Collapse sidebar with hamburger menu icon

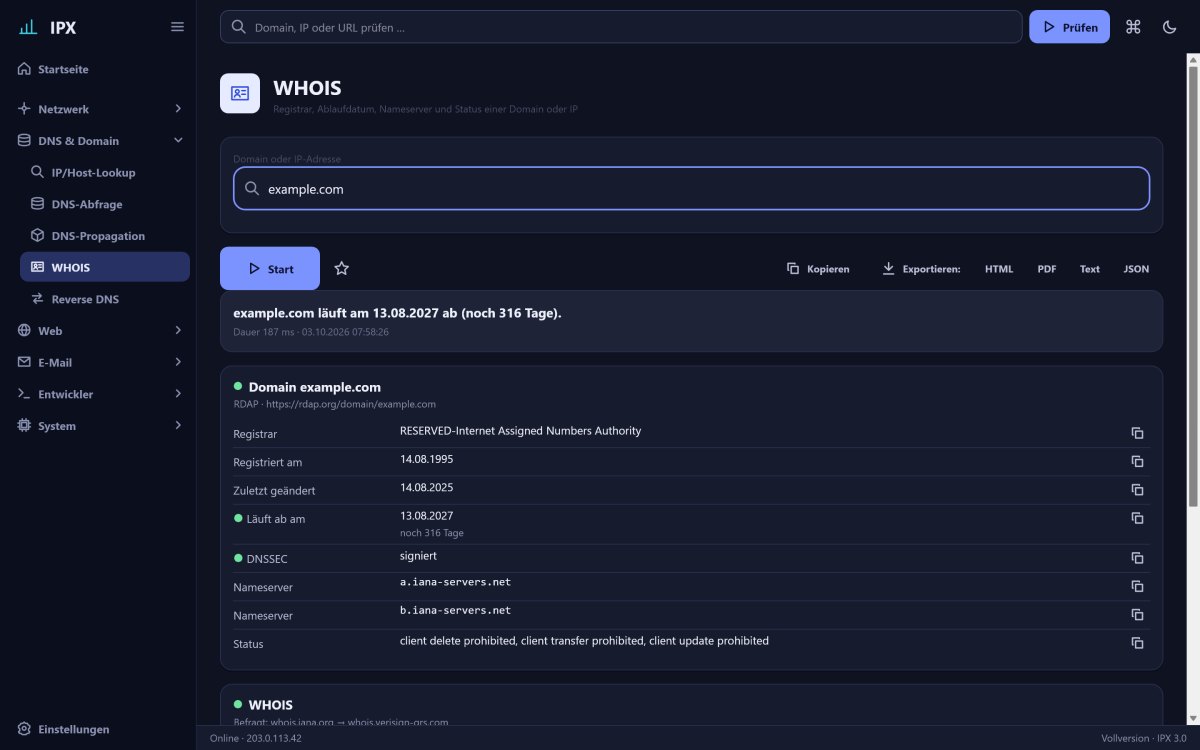pos(177,27)
